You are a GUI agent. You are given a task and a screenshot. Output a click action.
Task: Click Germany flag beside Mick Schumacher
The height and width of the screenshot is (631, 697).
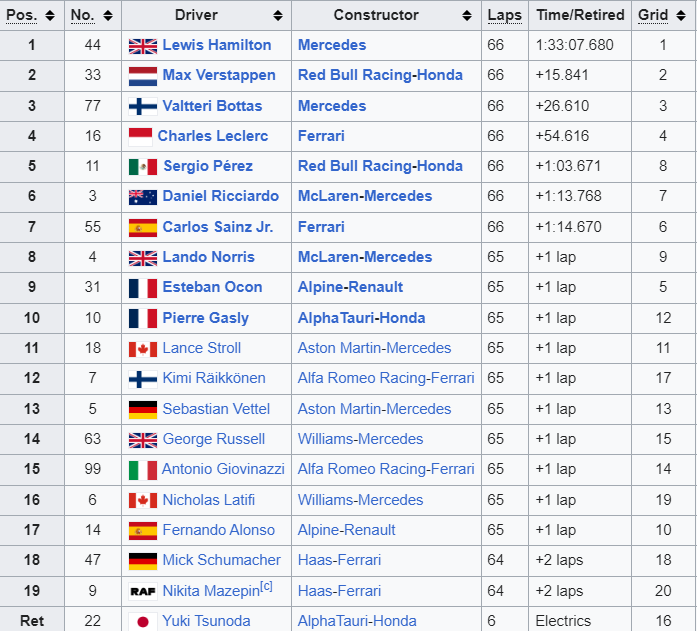point(143,561)
